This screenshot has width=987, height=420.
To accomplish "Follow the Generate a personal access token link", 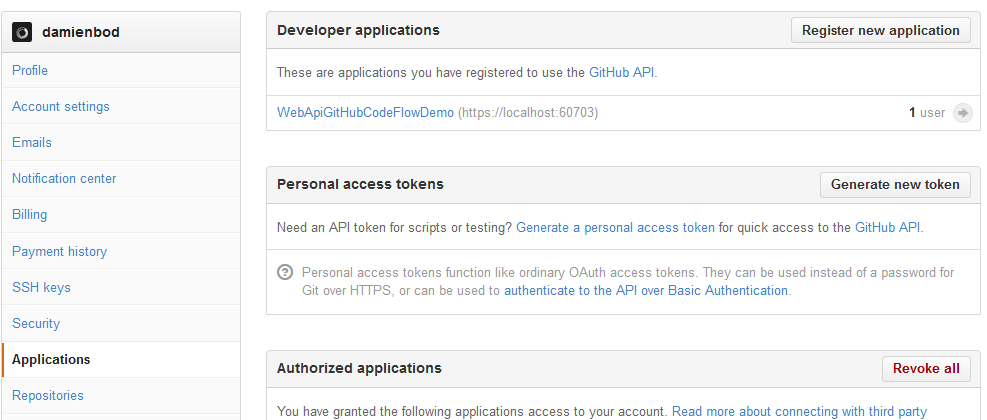I will 615,227.
